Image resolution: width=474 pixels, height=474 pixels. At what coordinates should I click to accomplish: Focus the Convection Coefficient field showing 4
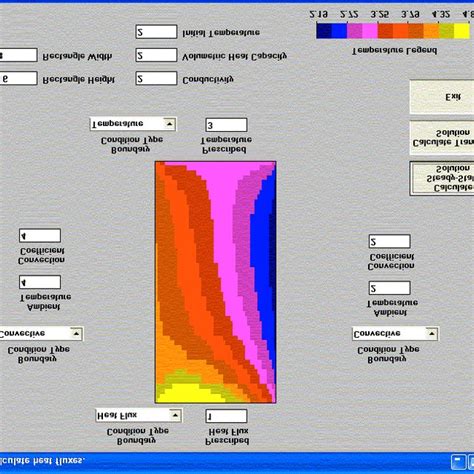click(40, 236)
